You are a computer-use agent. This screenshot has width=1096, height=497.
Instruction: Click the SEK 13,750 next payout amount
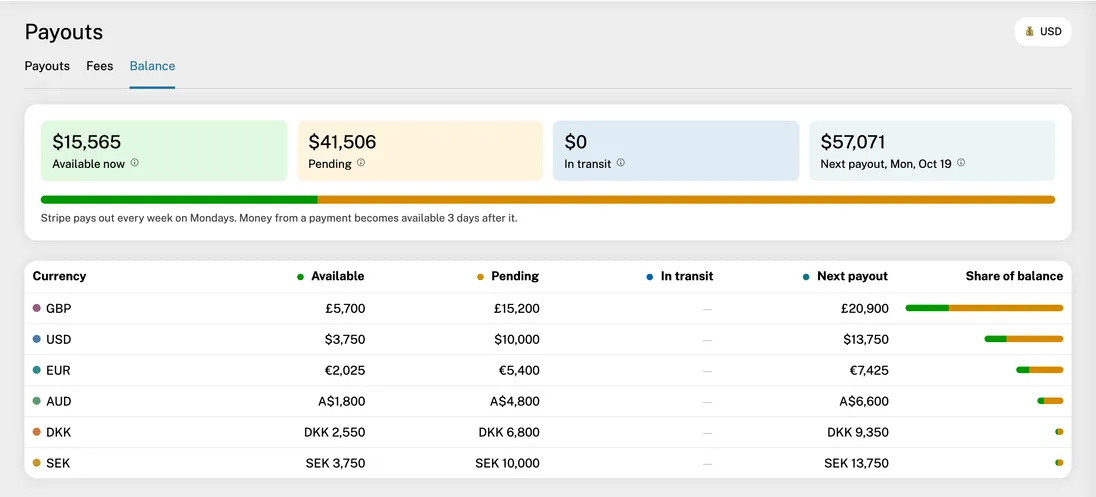point(856,463)
